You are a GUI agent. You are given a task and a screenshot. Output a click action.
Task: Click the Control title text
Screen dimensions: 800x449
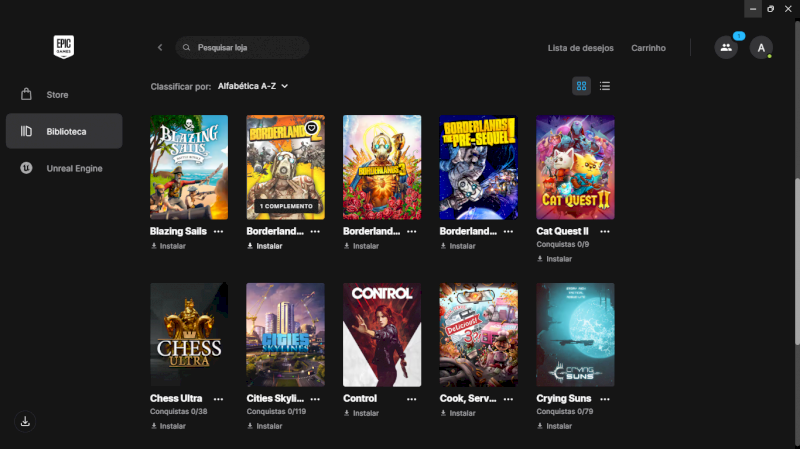point(360,398)
